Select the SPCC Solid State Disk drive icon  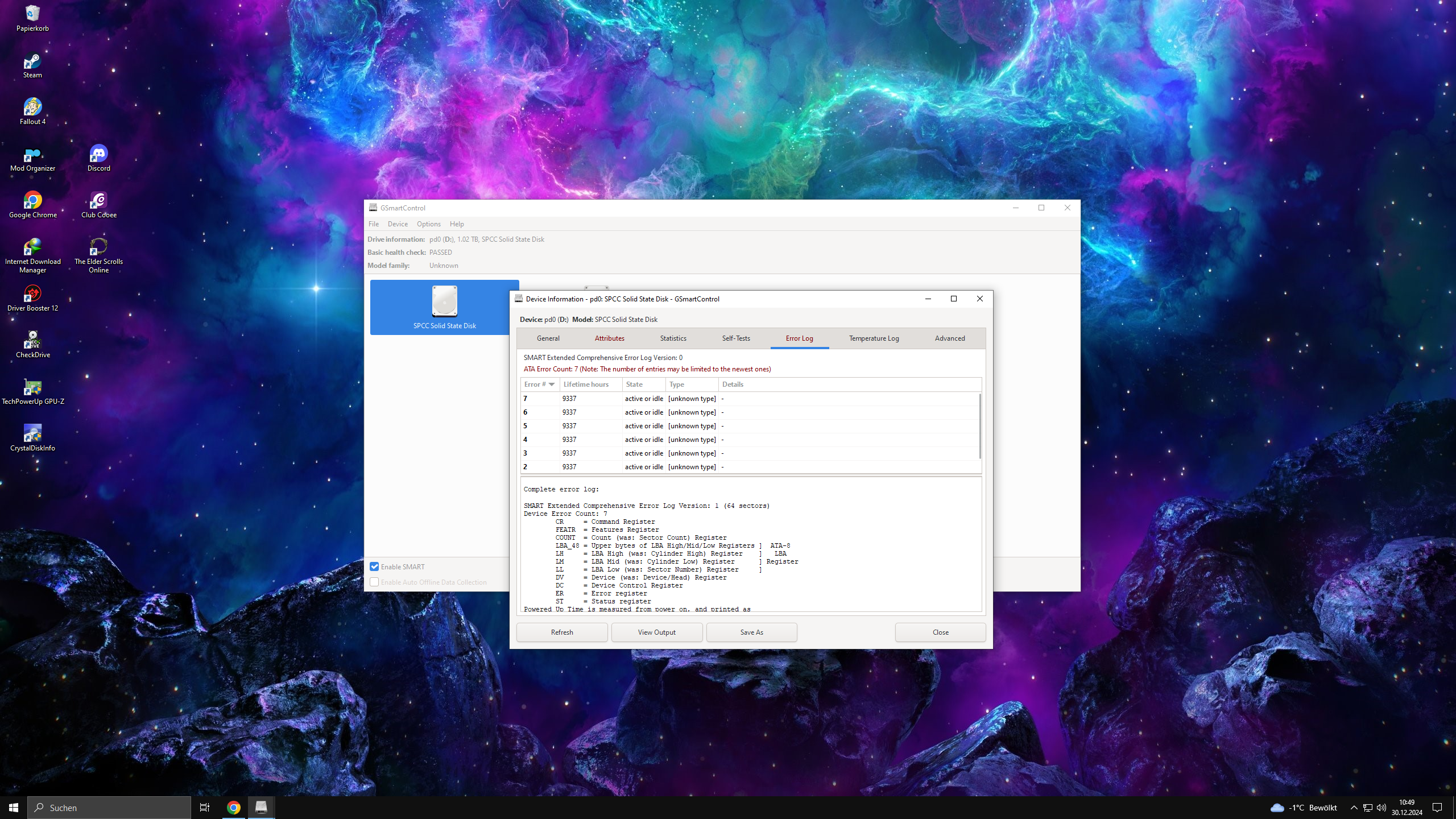pyautogui.click(x=444, y=306)
